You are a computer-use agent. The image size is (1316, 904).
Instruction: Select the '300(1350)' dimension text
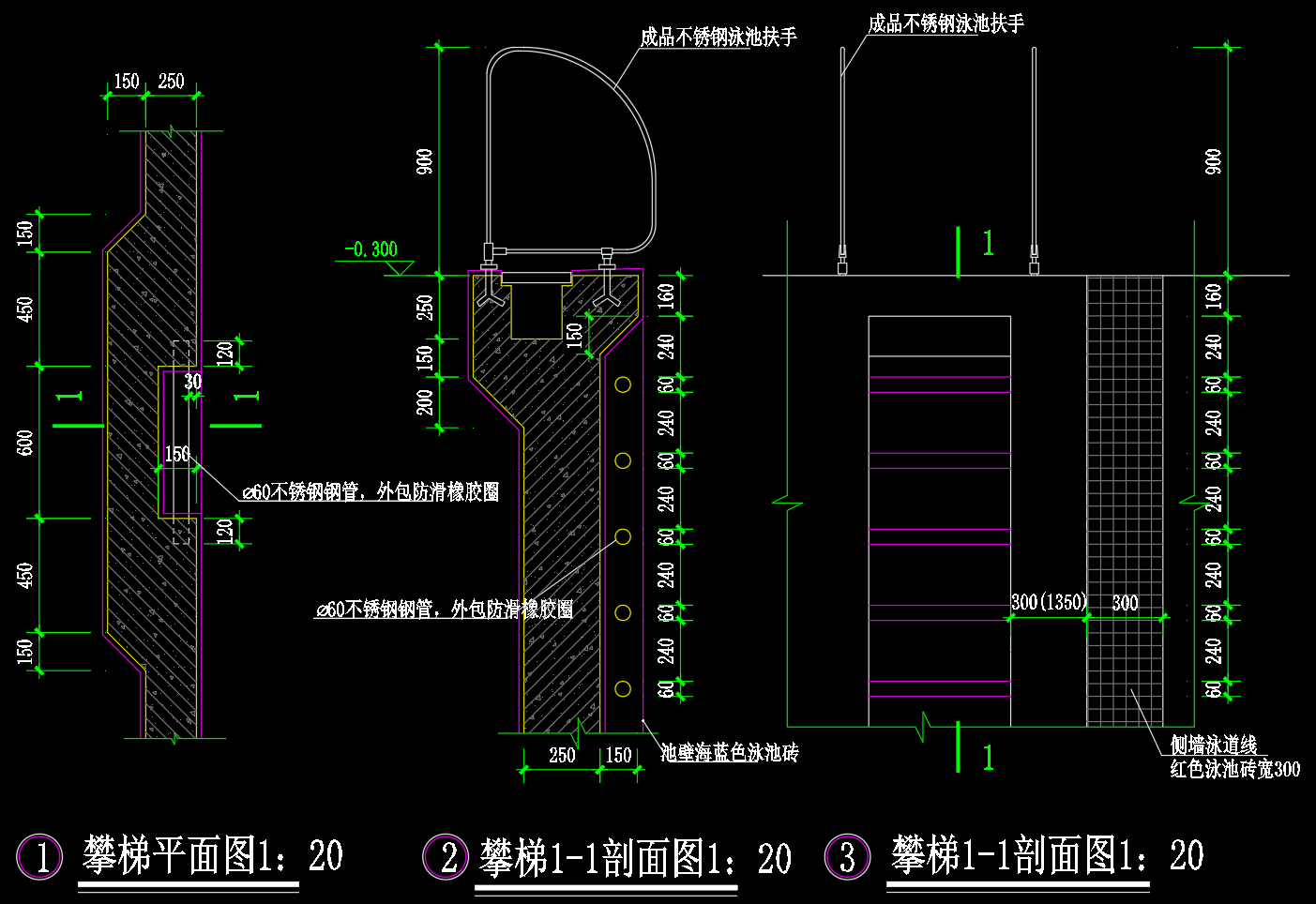[x=1049, y=602]
